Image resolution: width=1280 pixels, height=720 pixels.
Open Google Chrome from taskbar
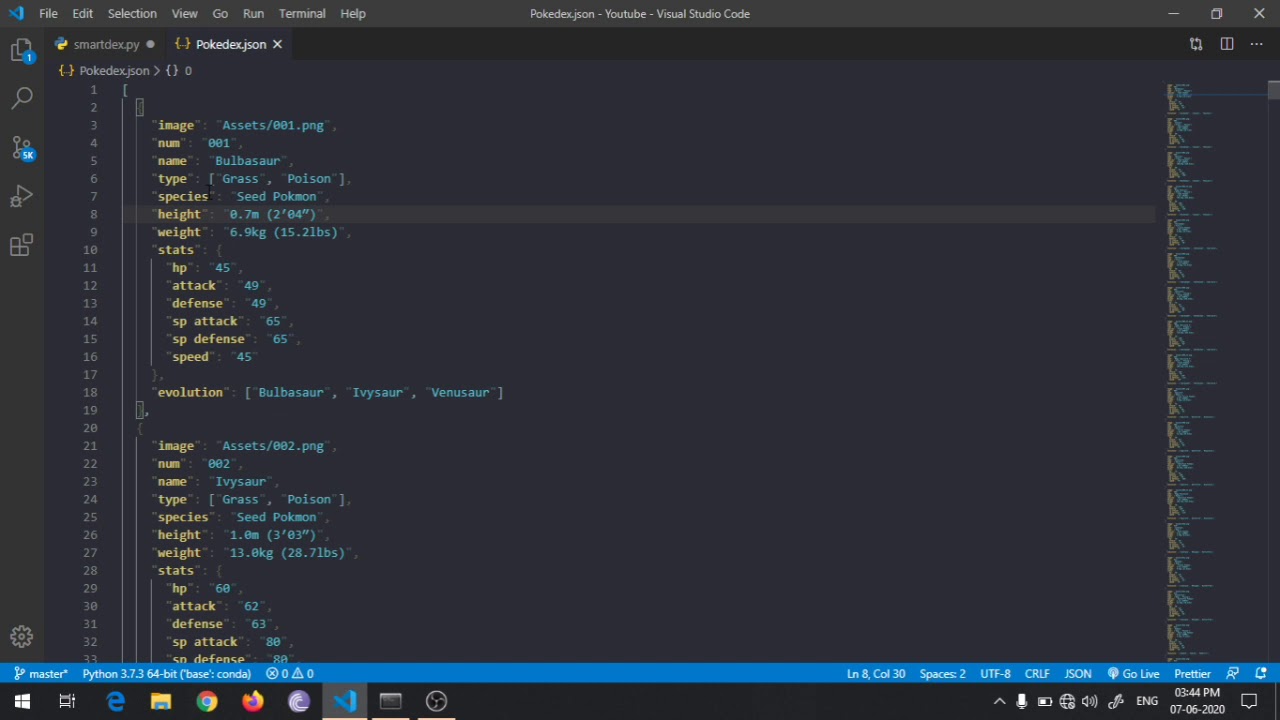207,701
